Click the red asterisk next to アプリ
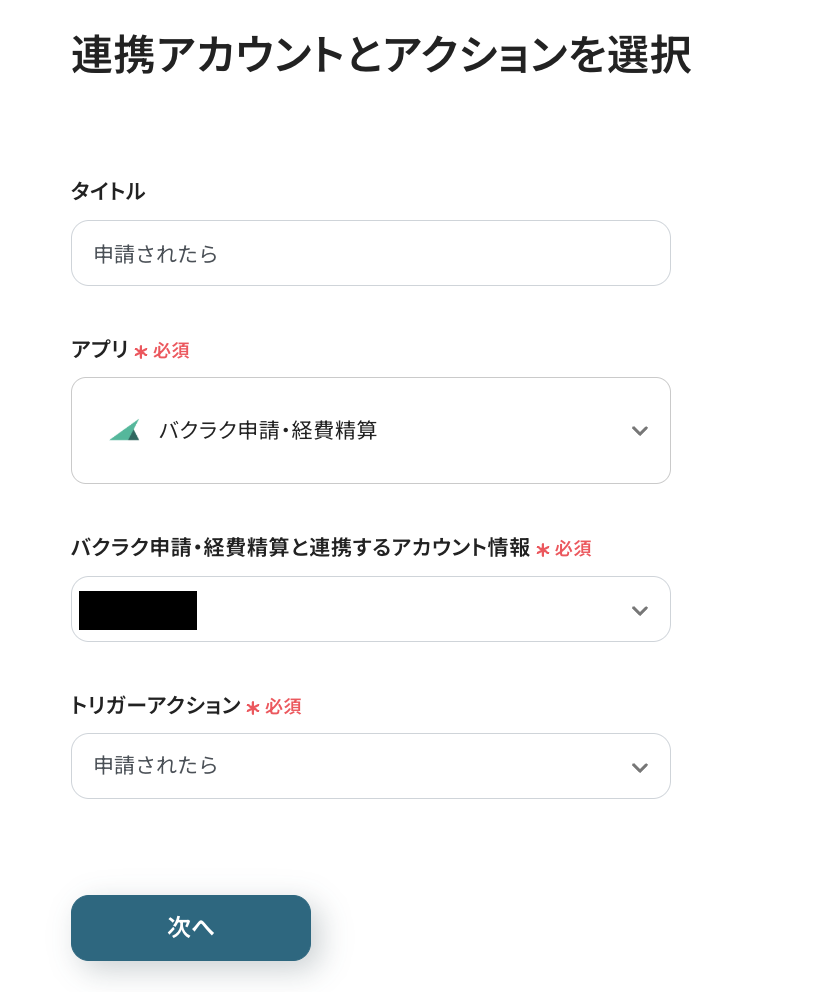Screen dimensions: 818x992 point(141,352)
